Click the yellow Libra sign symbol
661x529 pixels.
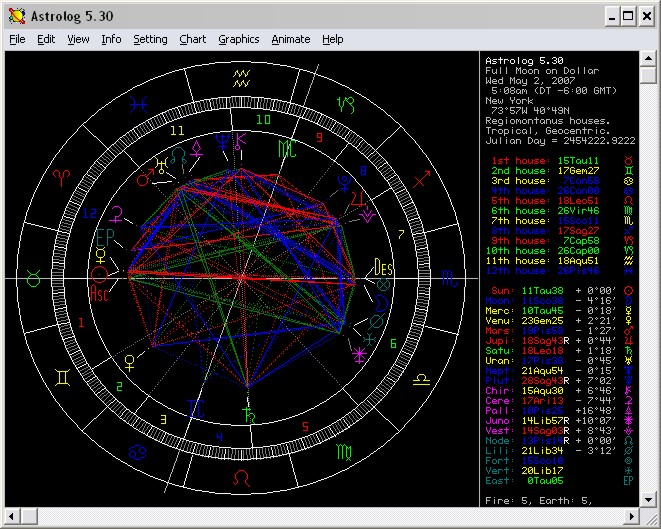(x=421, y=380)
